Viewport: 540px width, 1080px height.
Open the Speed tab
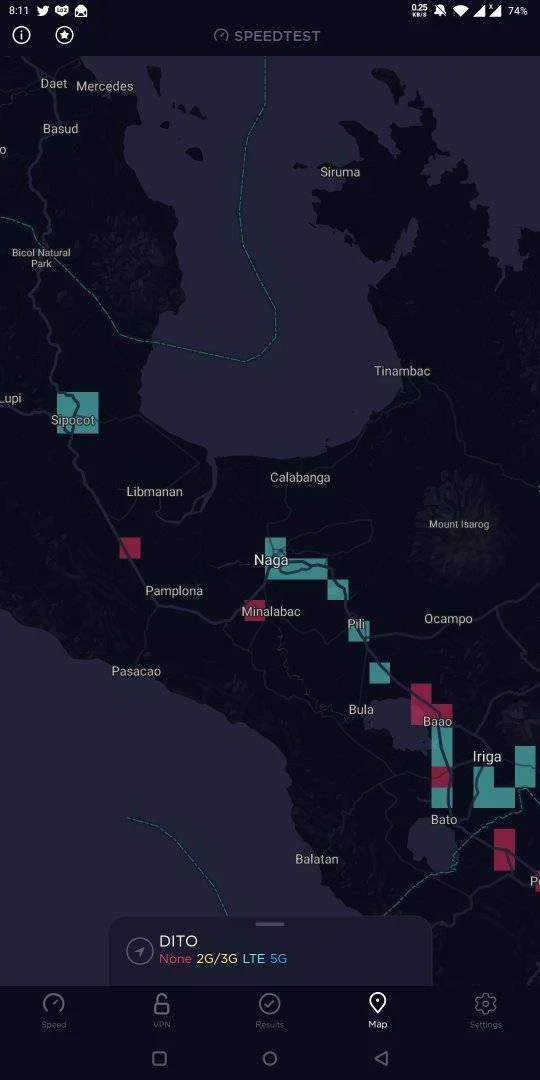(54, 1010)
